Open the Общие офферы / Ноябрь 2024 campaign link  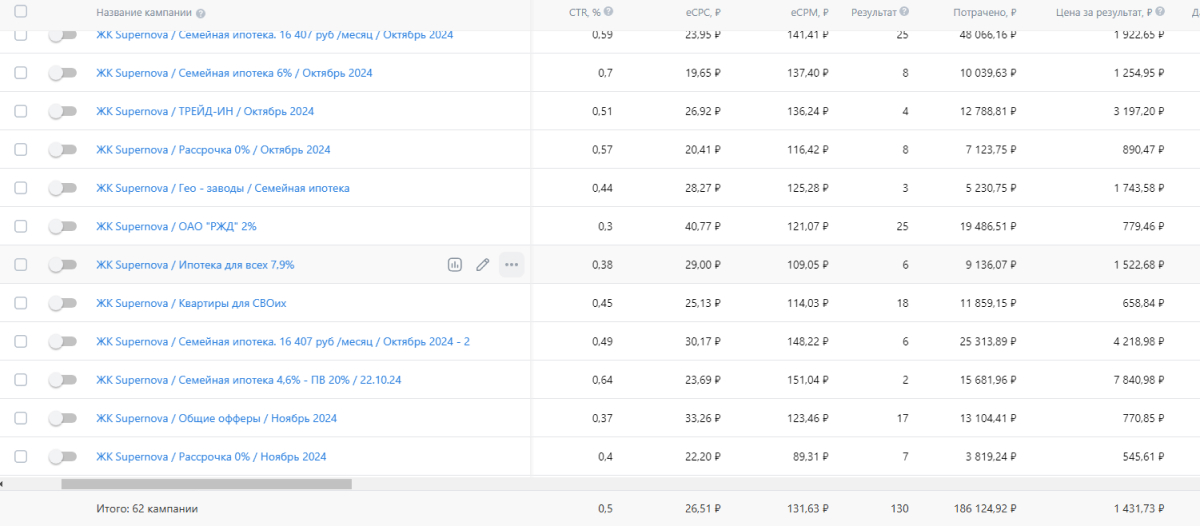click(x=216, y=418)
